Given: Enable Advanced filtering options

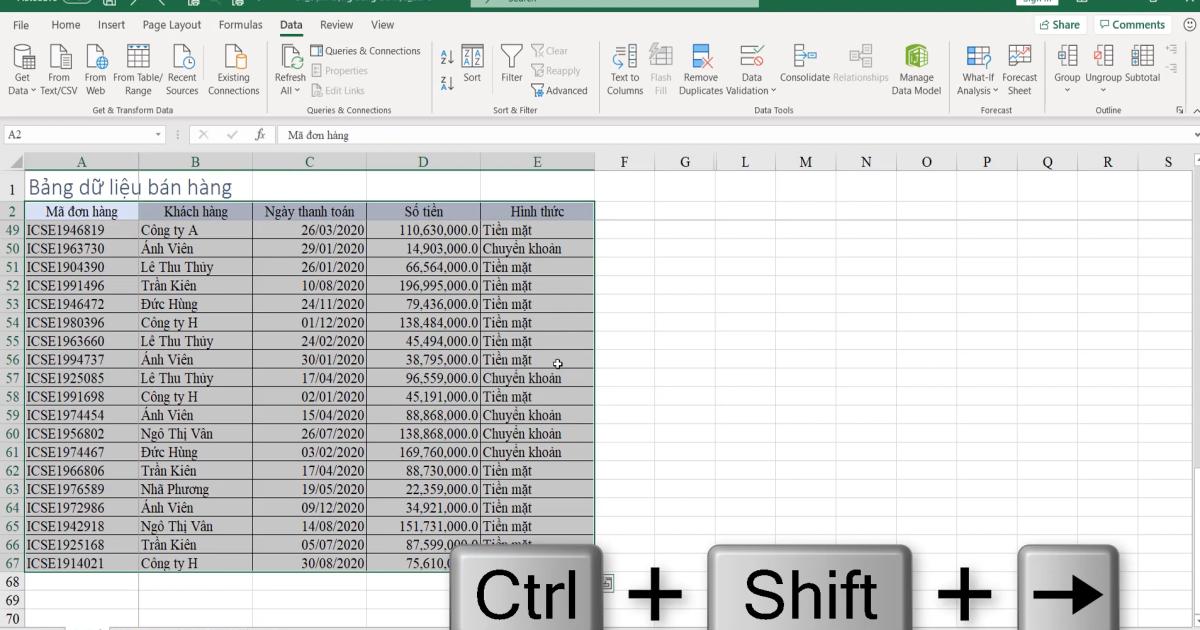Looking at the screenshot, I should point(560,90).
